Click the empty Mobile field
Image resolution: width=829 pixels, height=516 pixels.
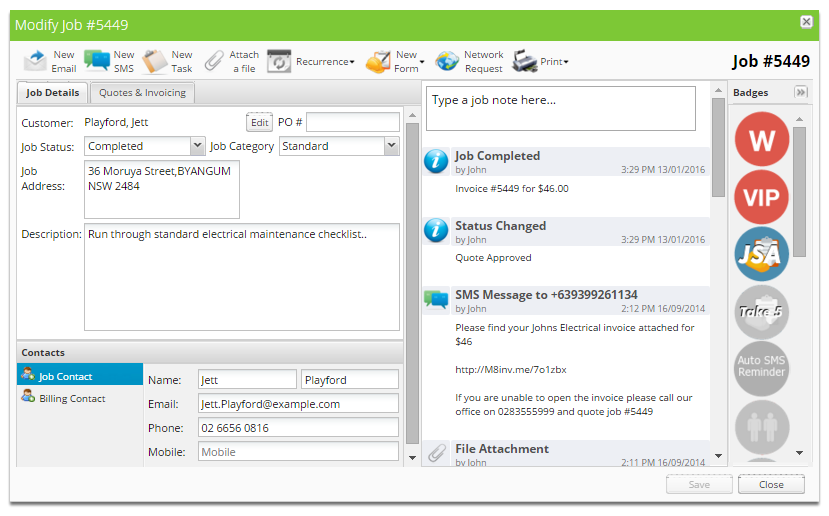click(298, 452)
